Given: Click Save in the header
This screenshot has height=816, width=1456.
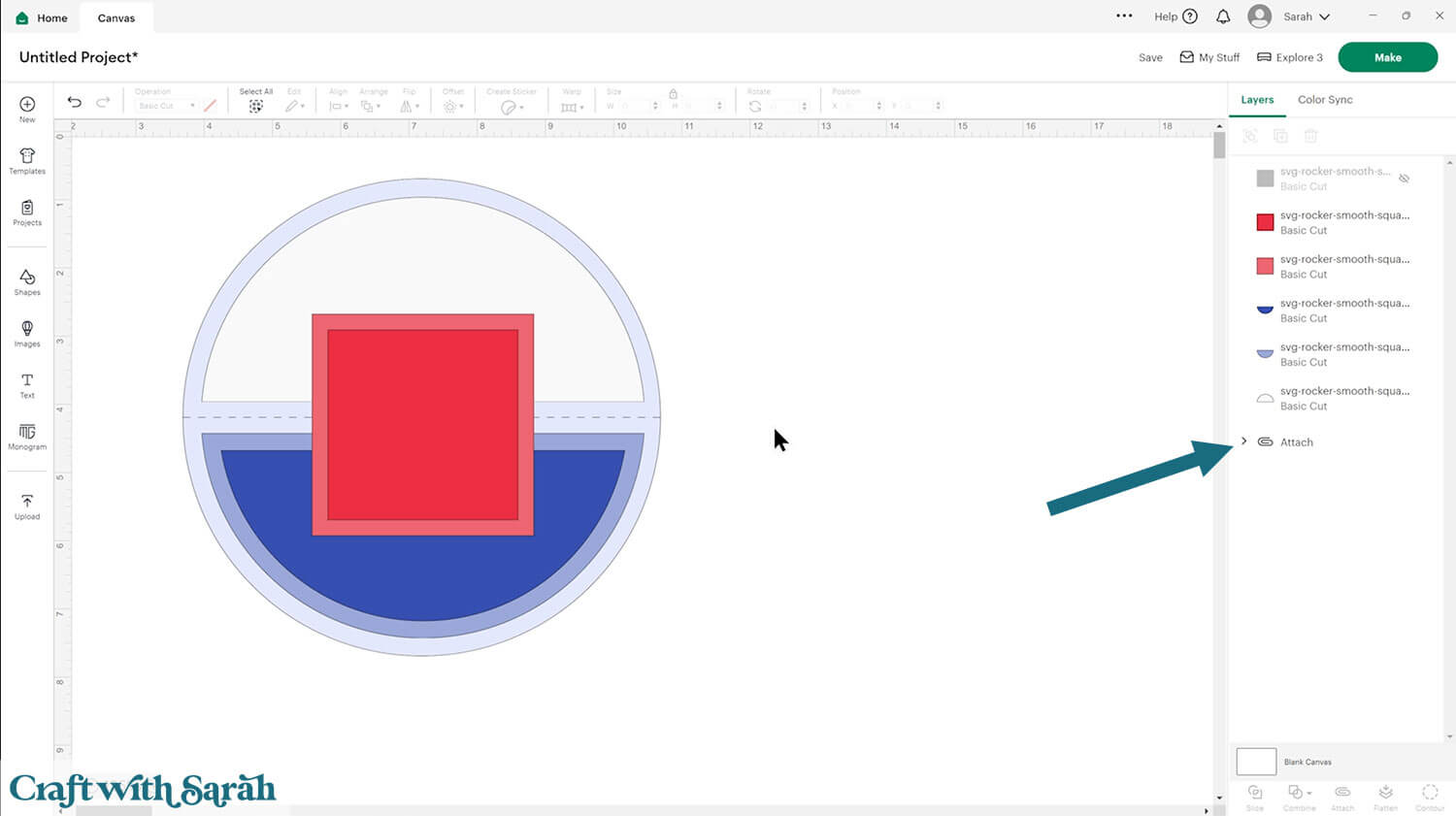Looking at the screenshot, I should click(x=1150, y=57).
